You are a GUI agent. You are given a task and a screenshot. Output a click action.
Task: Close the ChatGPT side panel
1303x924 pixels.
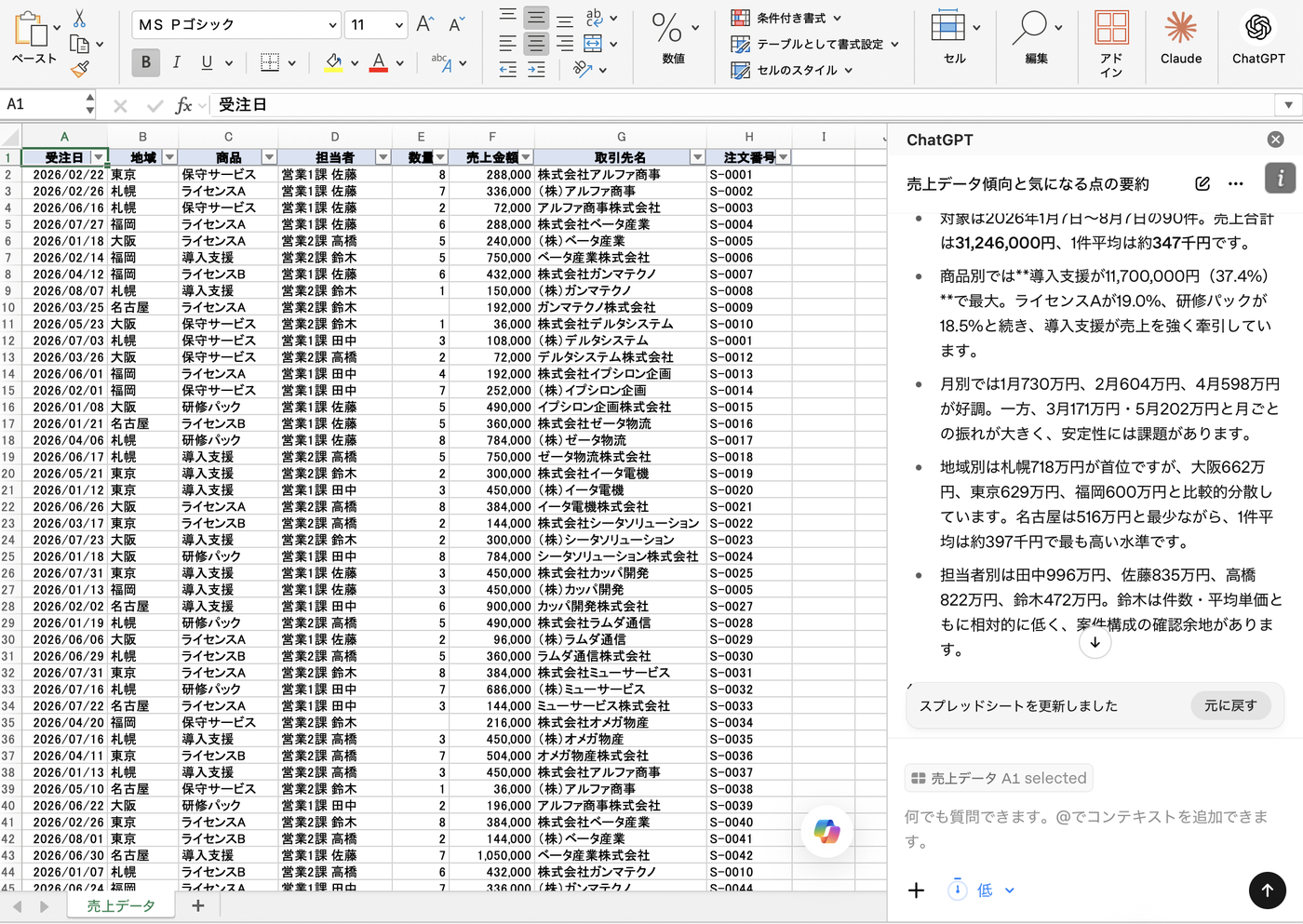pyautogui.click(x=1275, y=140)
